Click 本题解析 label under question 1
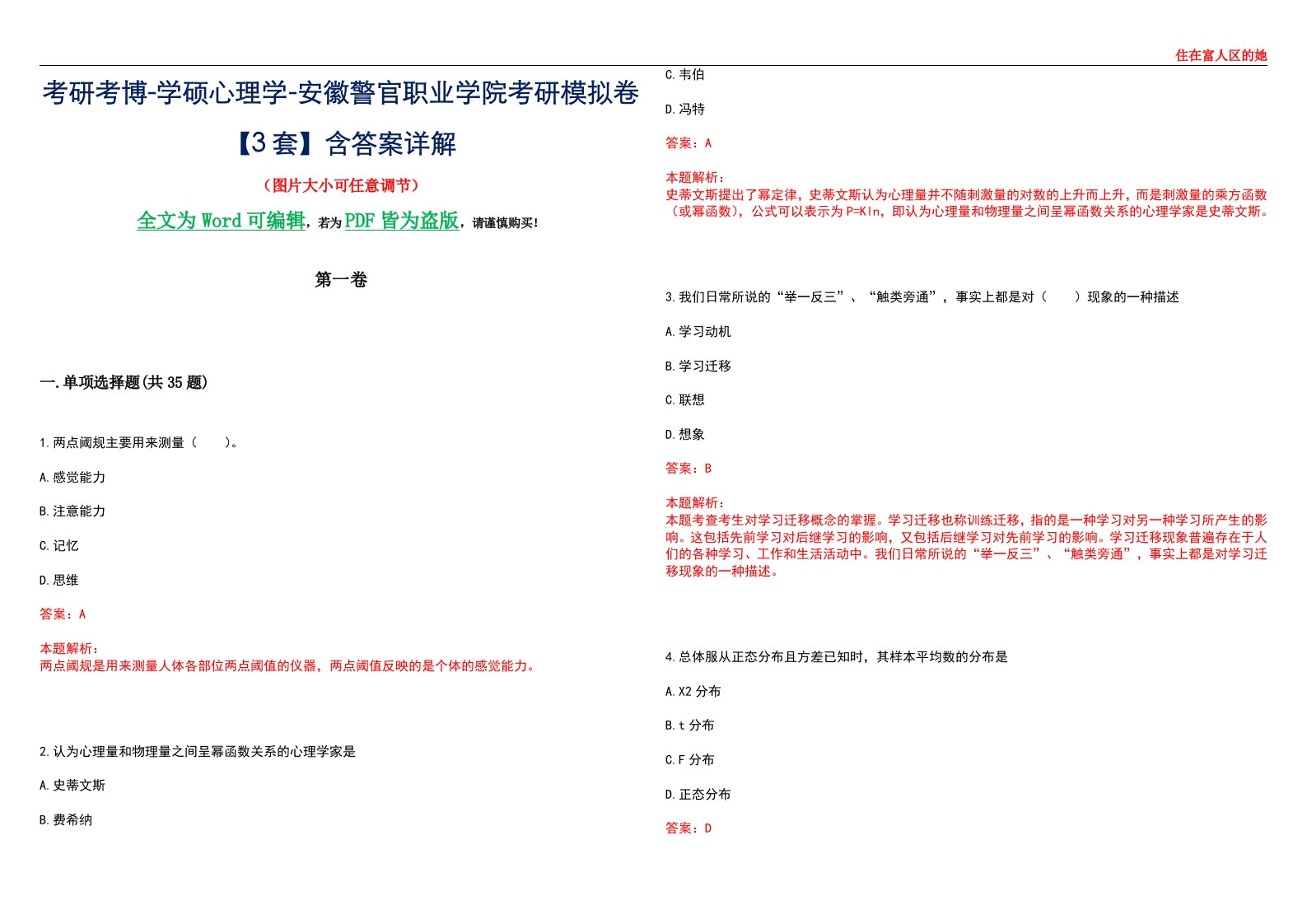 (69, 649)
